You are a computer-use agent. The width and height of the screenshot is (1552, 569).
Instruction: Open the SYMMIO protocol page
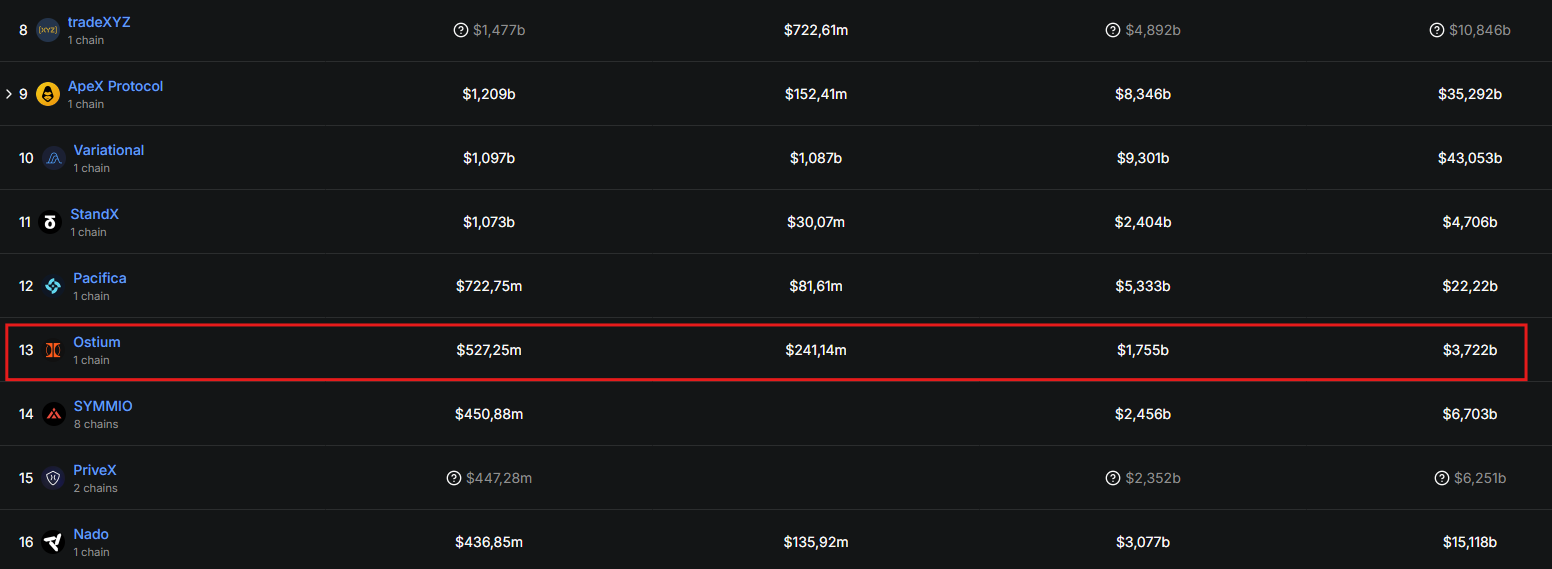tap(103, 406)
